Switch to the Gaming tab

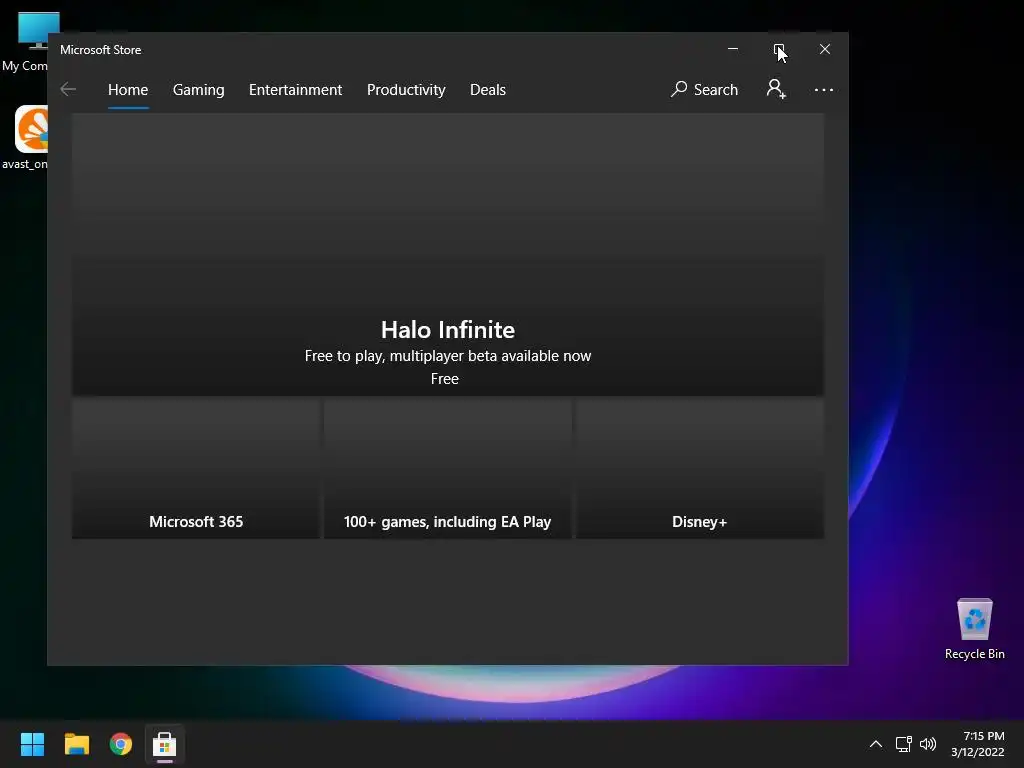(x=199, y=89)
